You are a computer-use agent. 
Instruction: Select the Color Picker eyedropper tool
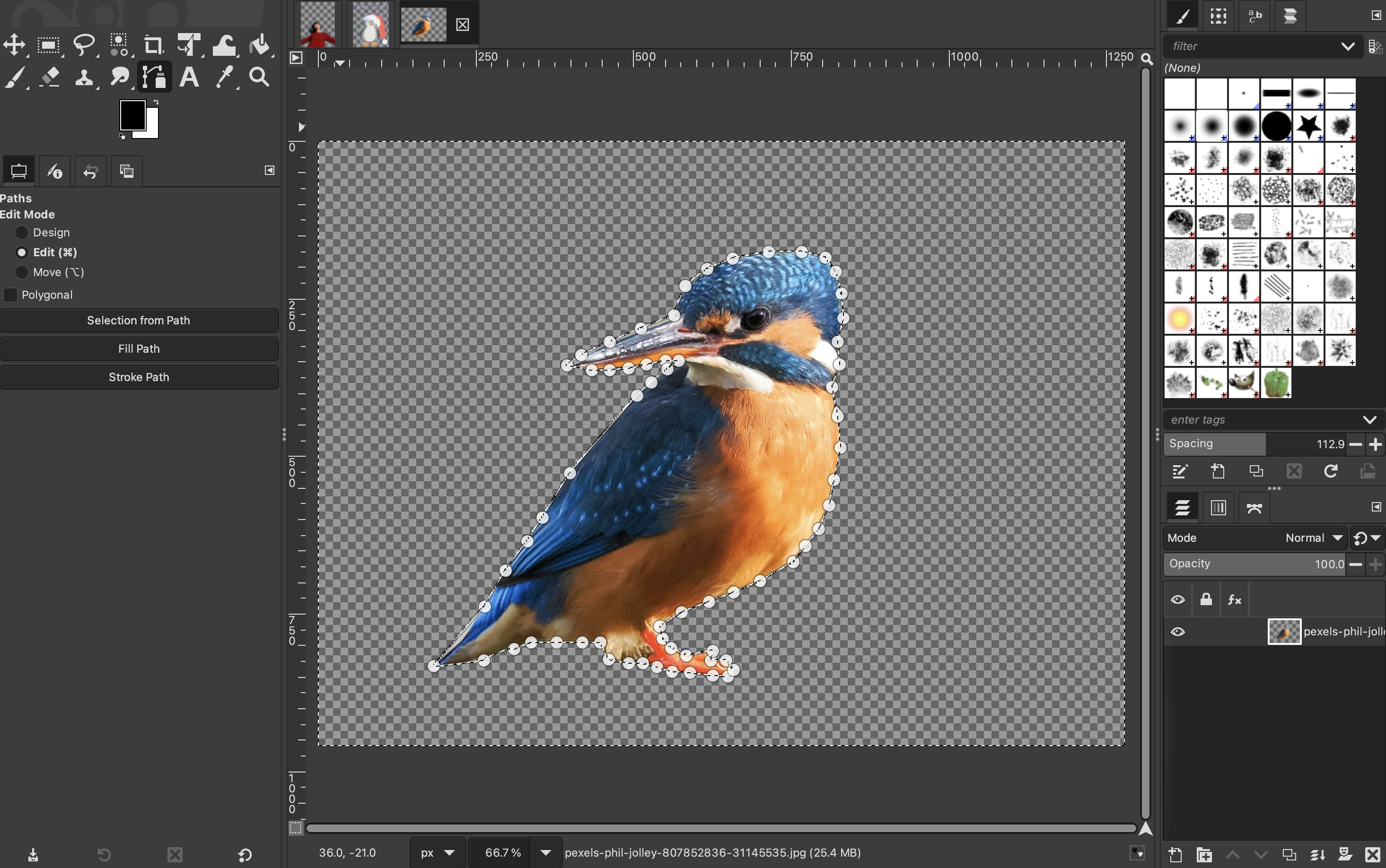pyautogui.click(x=224, y=77)
